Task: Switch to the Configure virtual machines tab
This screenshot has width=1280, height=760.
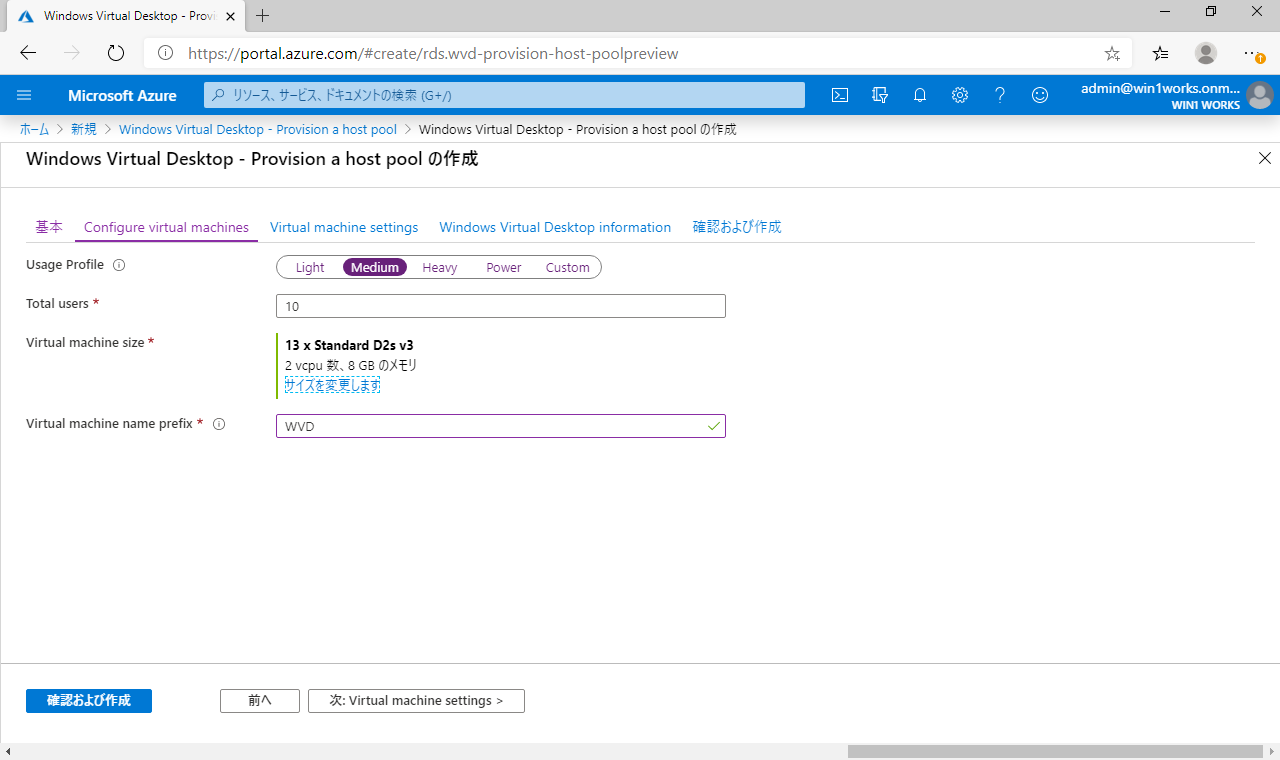Action: [166, 227]
